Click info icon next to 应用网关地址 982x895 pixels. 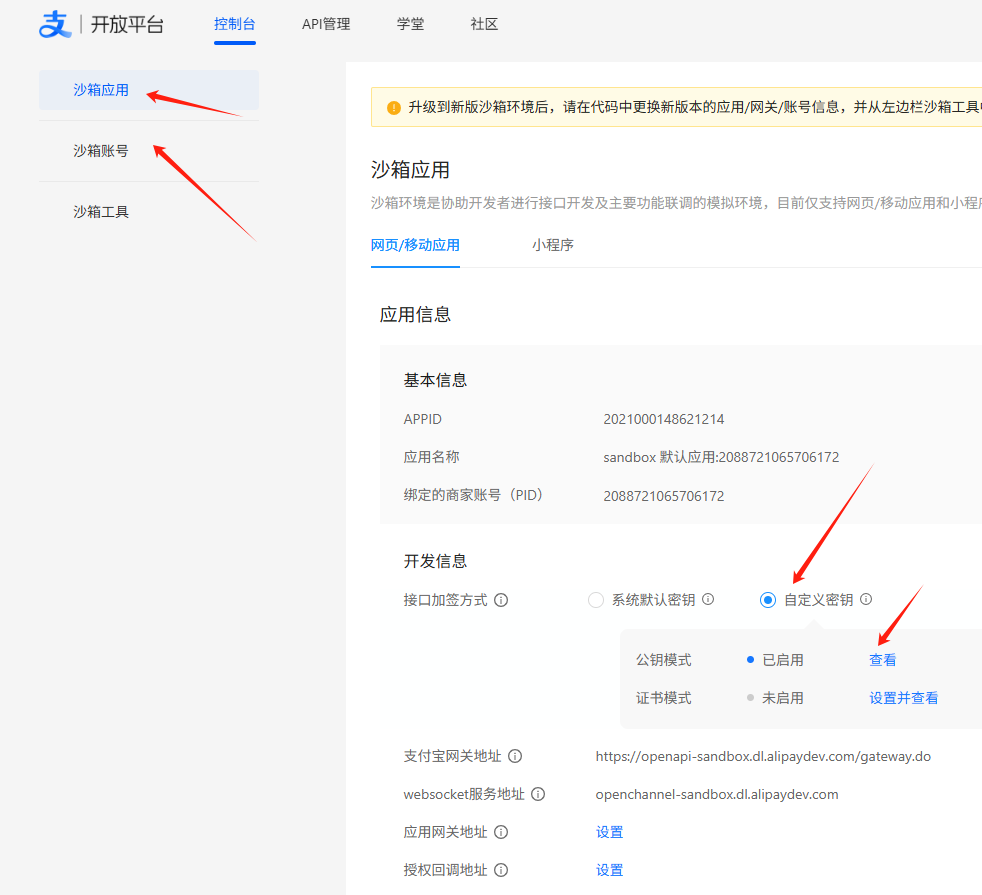coord(501,832)
